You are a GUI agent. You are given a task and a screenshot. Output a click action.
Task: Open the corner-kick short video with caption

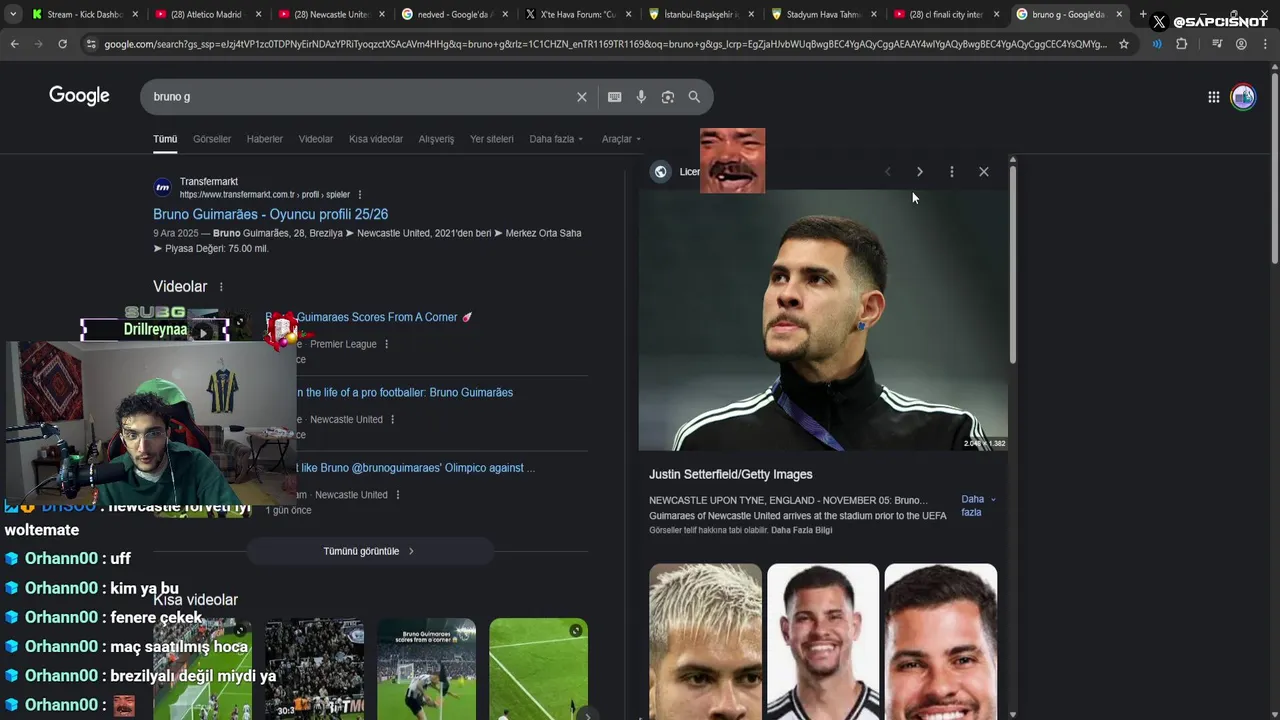pos(426,668)
